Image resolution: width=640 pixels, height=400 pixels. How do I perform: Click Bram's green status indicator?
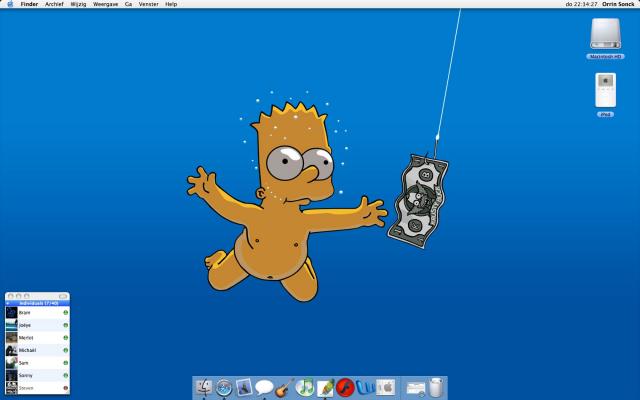click(65, 313)
